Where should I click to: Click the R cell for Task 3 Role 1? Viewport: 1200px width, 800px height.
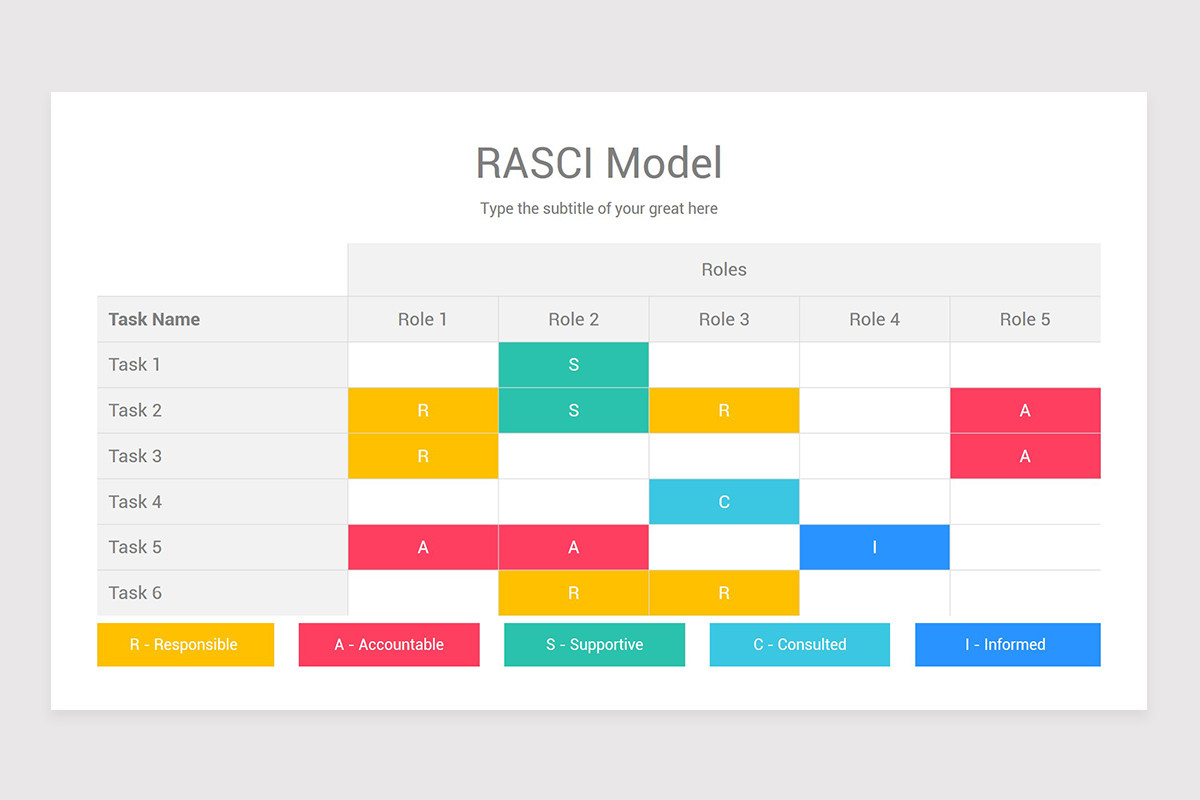pos(422,455)
